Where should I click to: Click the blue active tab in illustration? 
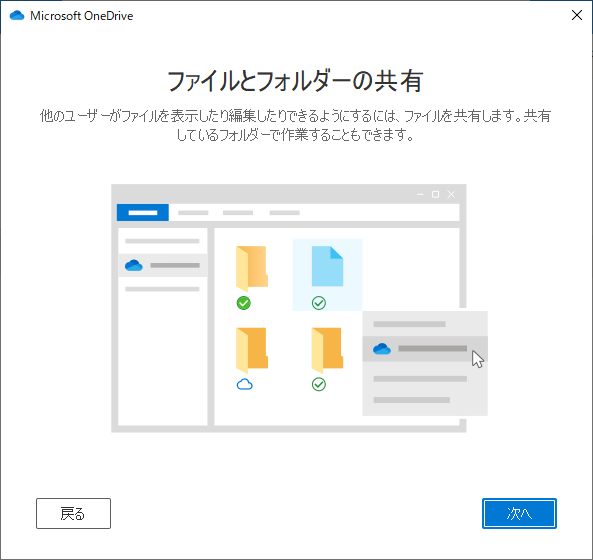tap(143, 213)
